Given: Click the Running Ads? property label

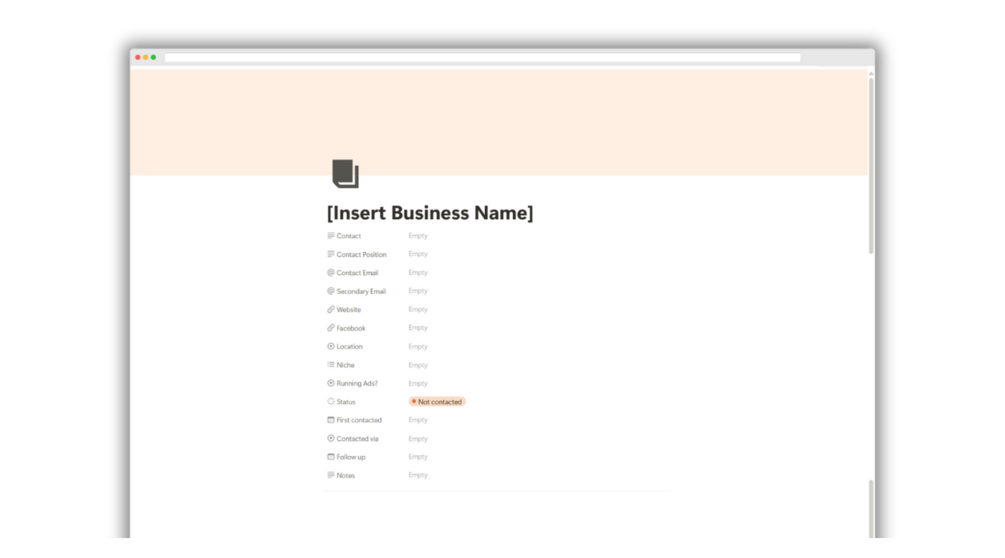Looking at the screenshot, I should 357,383.
